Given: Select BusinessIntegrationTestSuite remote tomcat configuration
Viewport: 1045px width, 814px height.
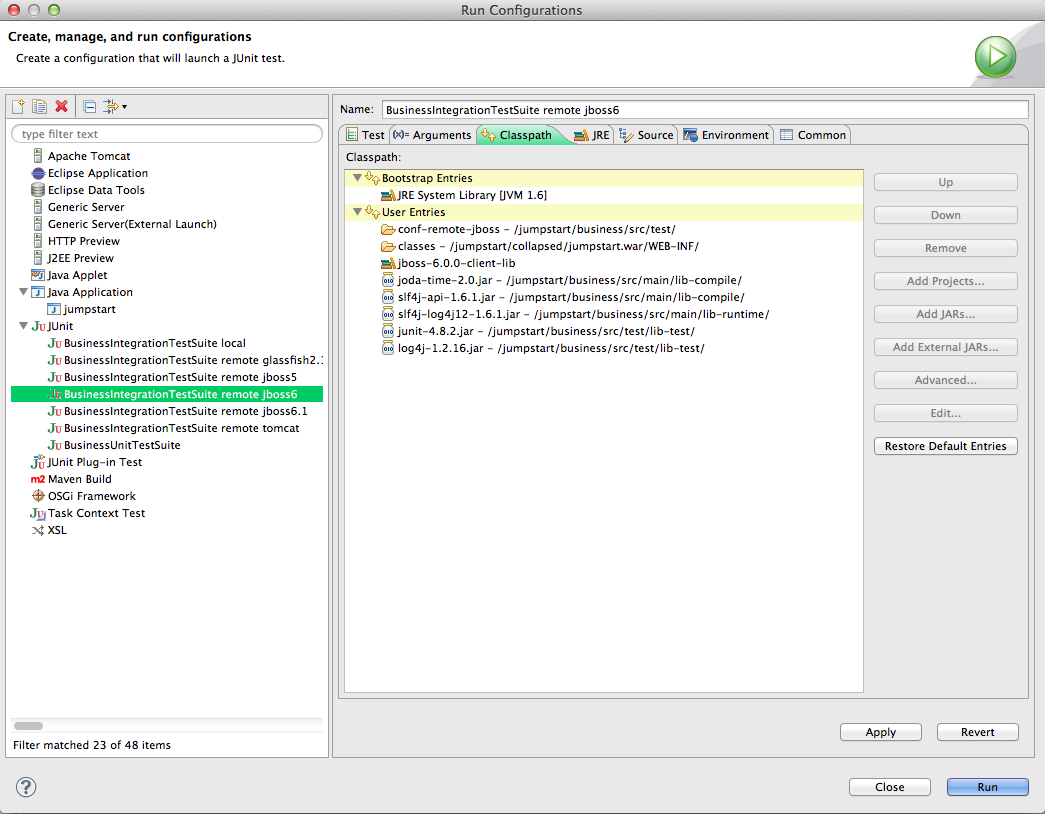Looking at the screenshot, I should (x=173, y=428).
